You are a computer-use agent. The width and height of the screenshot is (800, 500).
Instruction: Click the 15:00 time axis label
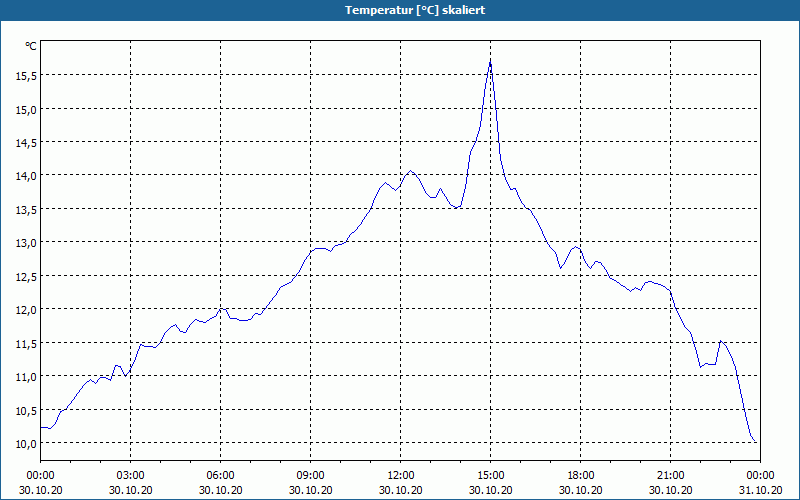pos(490,476)
